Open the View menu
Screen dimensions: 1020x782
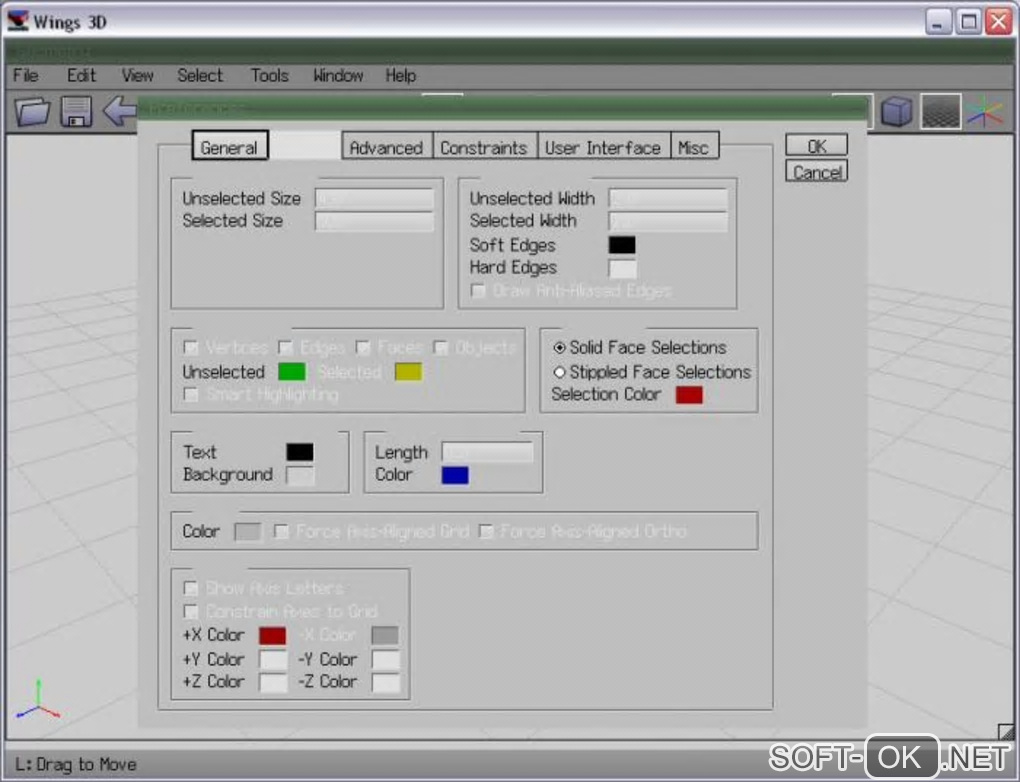click(x=137, y=75)
